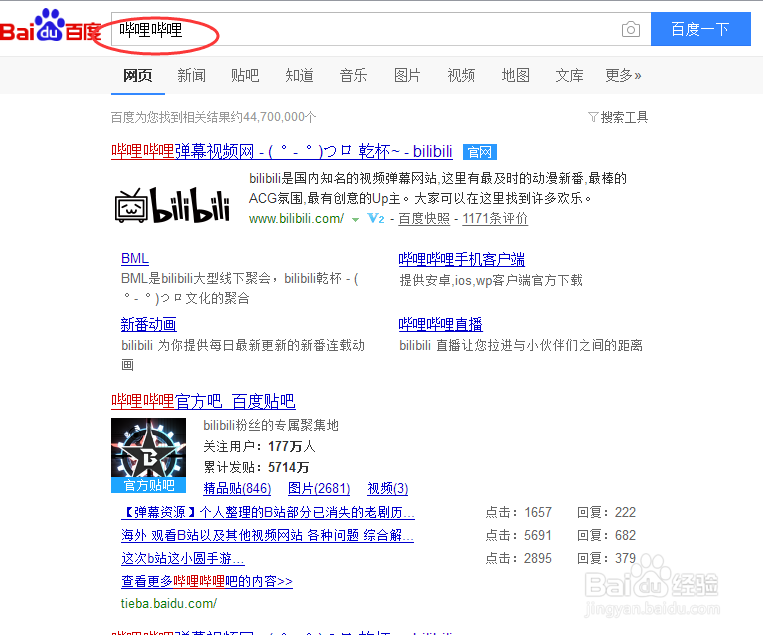This screenshot has height=635, width=763.
Task: Click 回复: 379 value
Action: [606, 558]
